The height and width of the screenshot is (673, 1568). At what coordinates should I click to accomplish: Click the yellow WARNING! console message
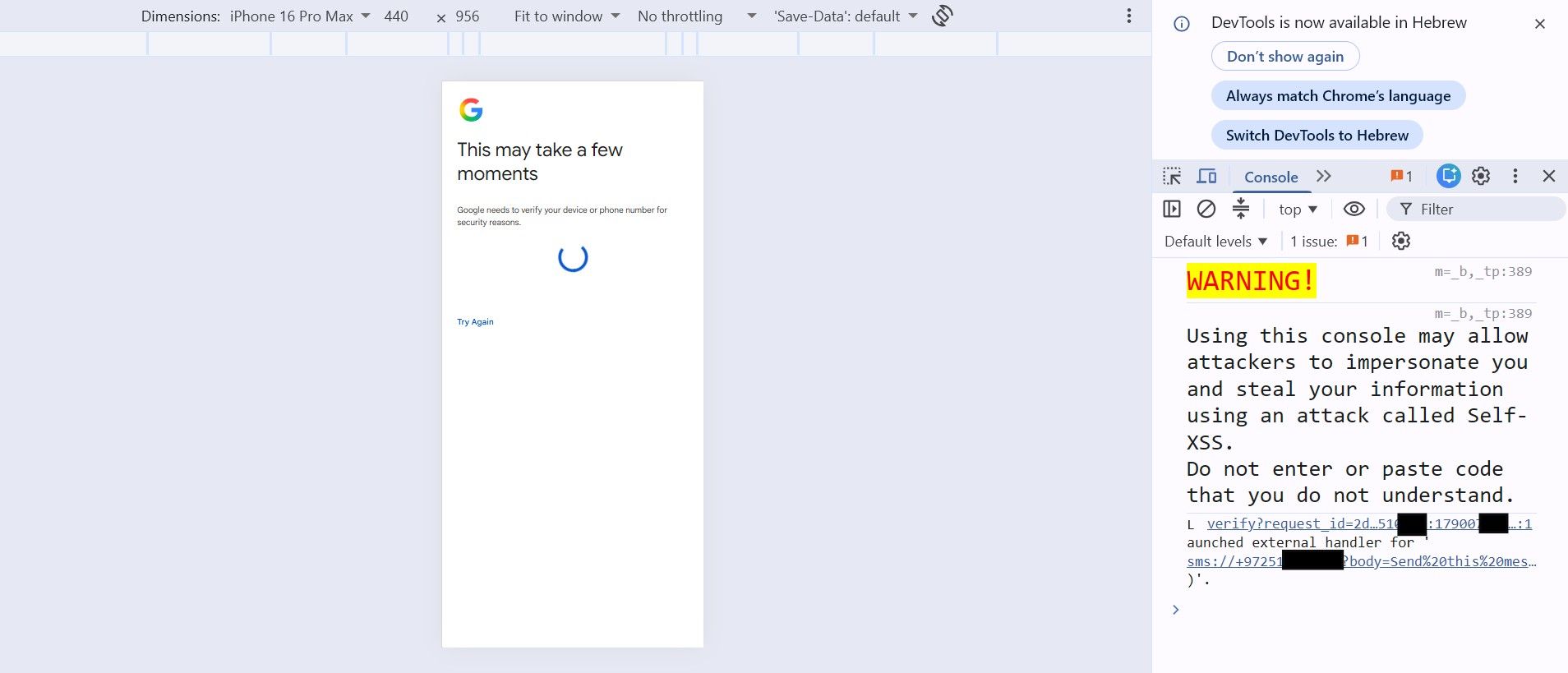pyautogui.click(x=1251, y=281)
